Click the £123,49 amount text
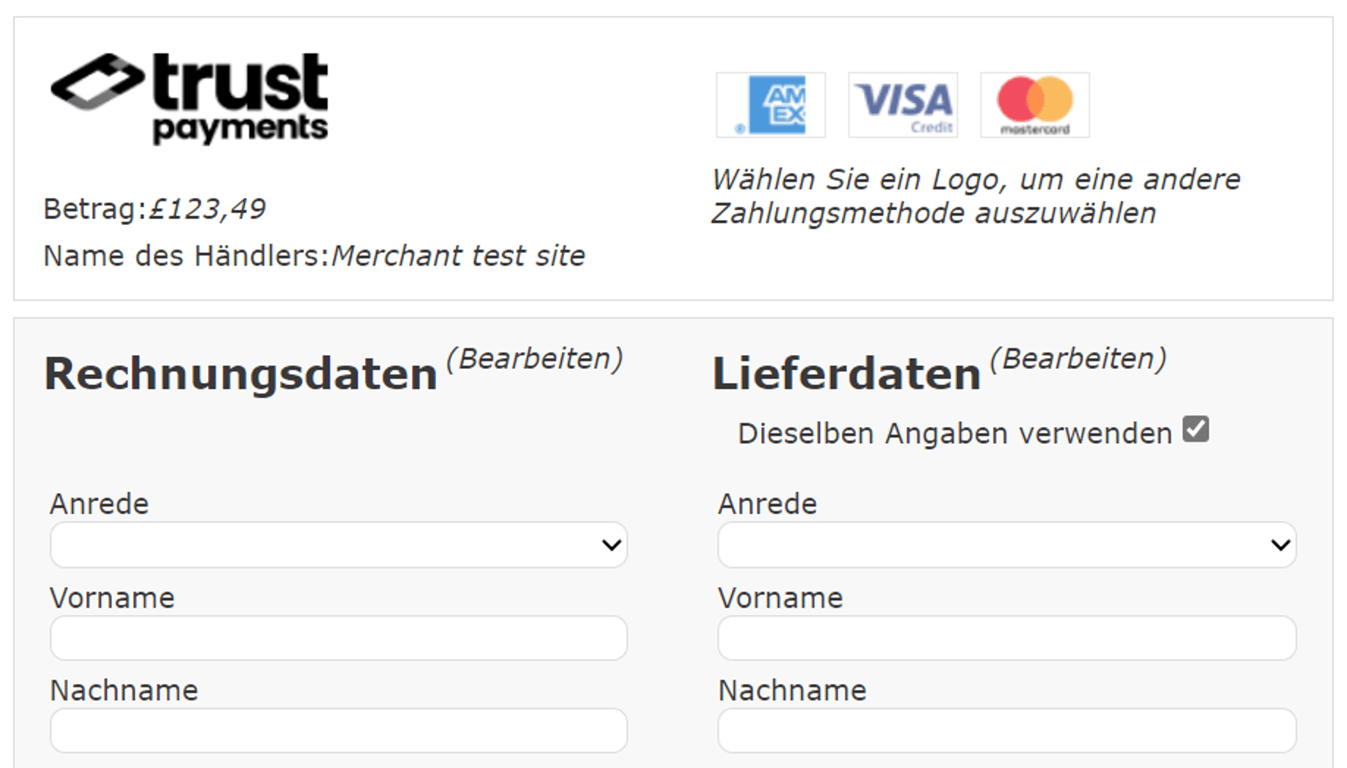1347x768 pixels. [207, 209]
